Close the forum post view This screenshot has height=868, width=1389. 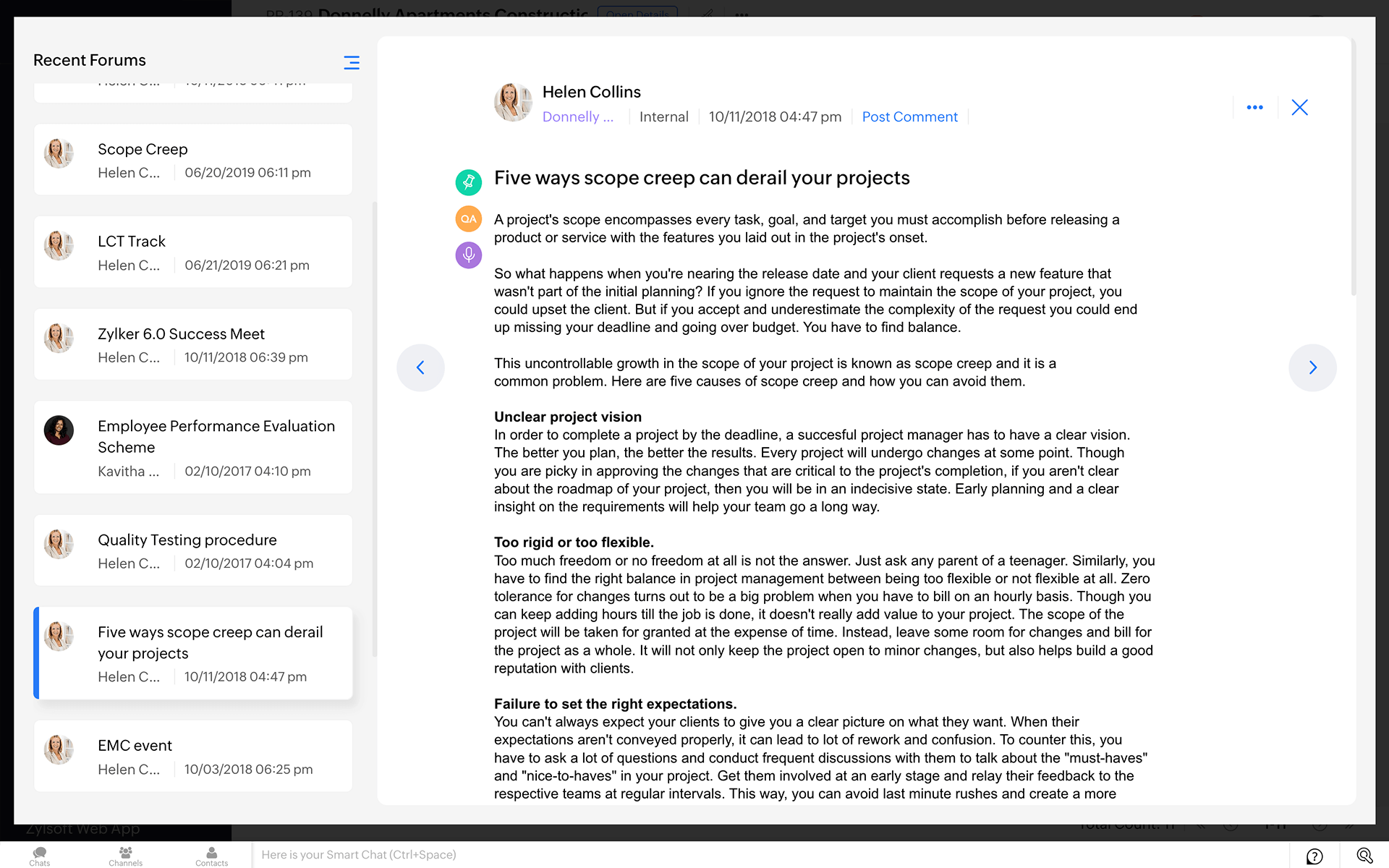pyautogui.click(x=1299, y=108)
